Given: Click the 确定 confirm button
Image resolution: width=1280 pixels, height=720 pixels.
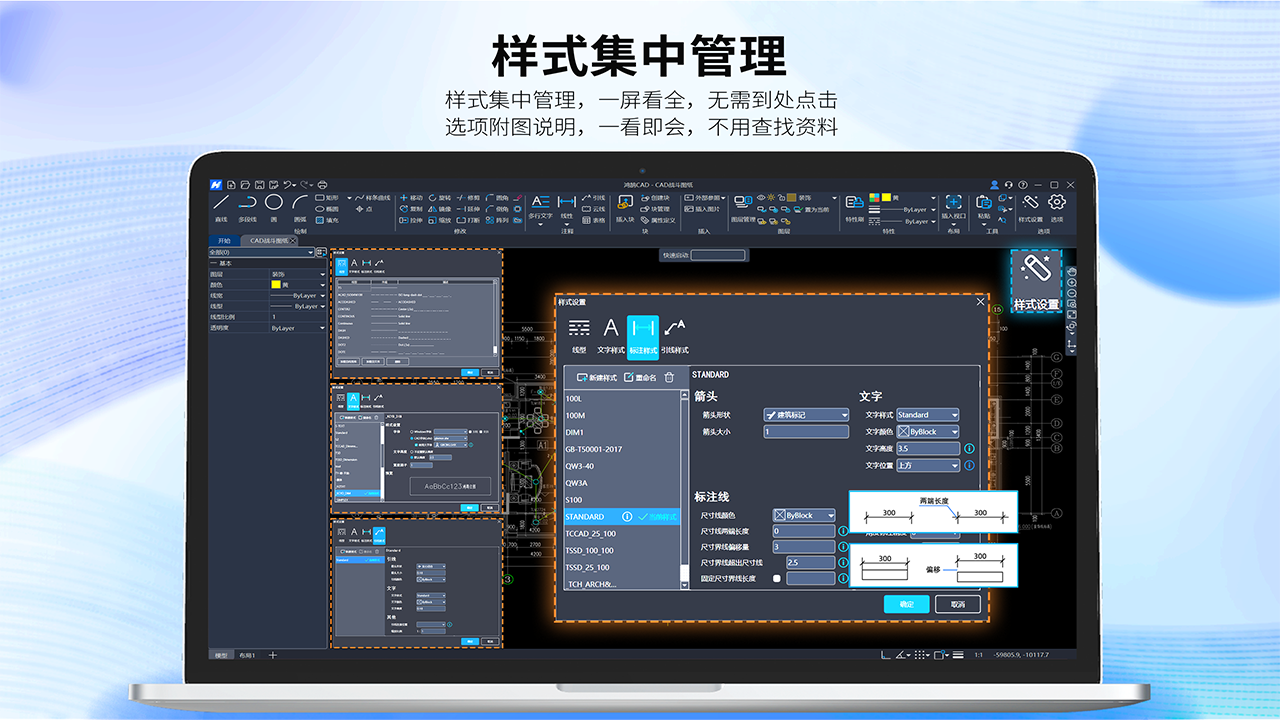Looking at the screenshot, I should [x=907, y=604].
